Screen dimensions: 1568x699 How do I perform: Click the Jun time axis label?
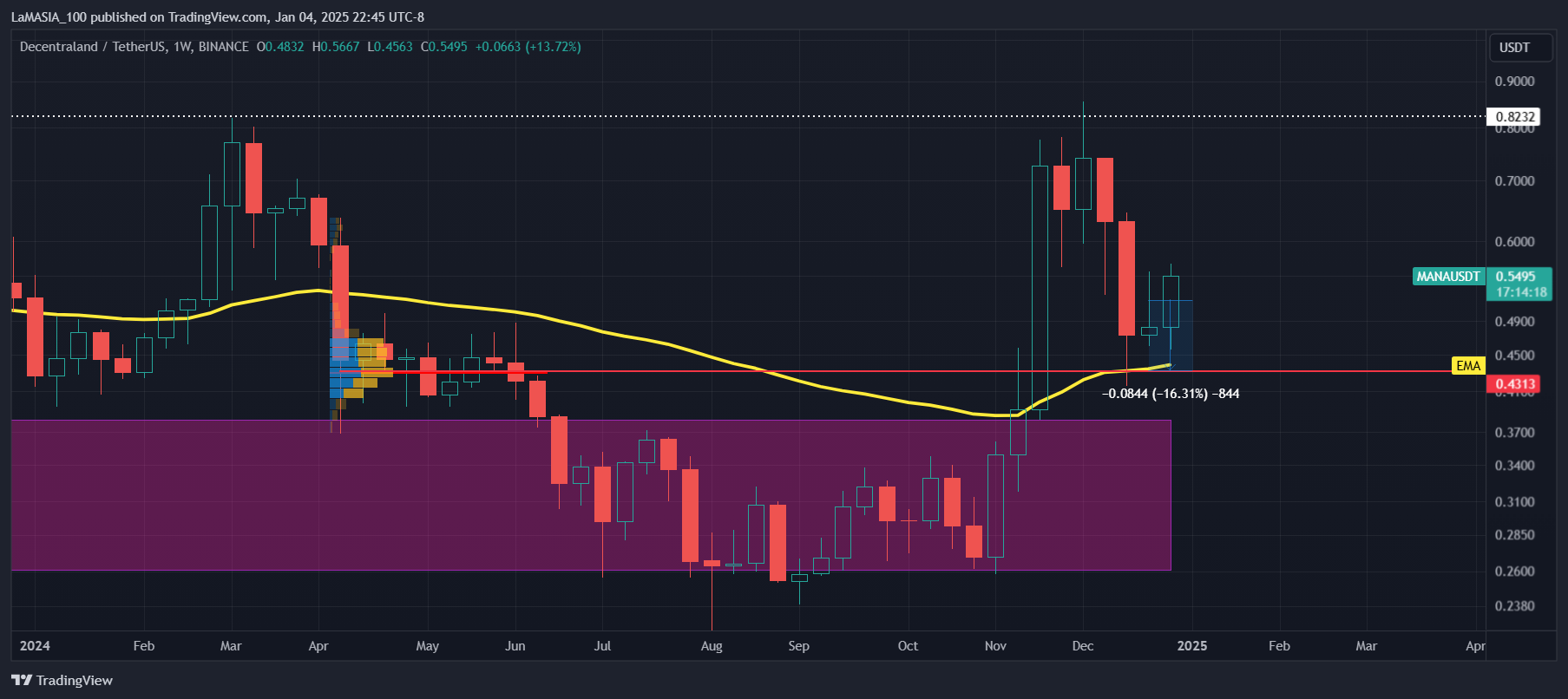(x=515, y=646)
